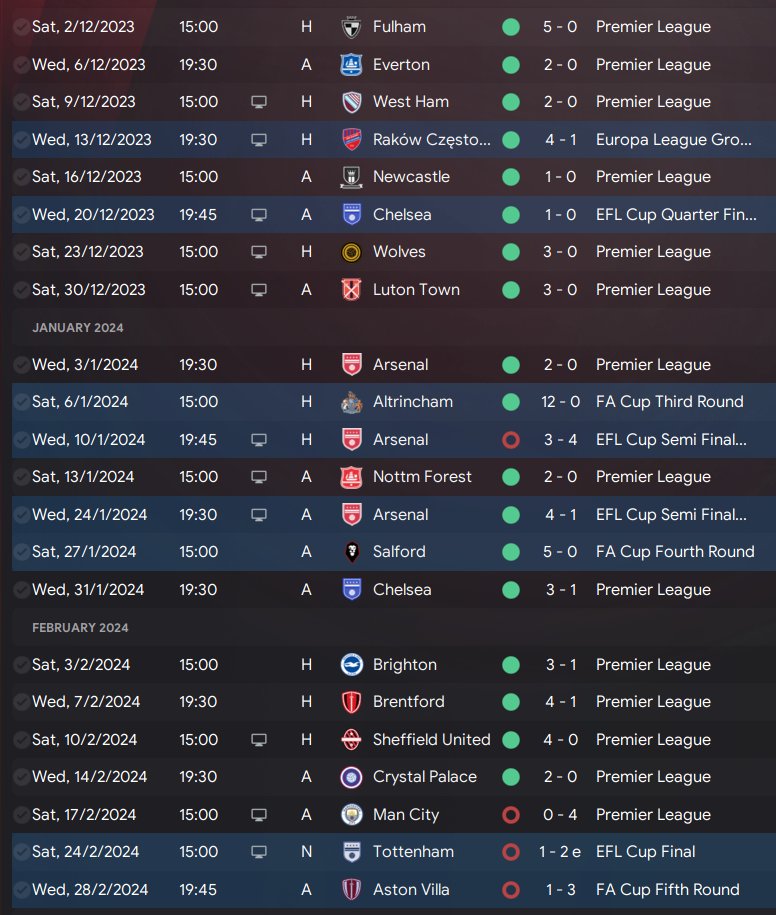This screenshot has height=915, width=776.
Task: Collapse the FEBRUARY 2024 month header
Action: pyautogui.click(x=80, y=628)
